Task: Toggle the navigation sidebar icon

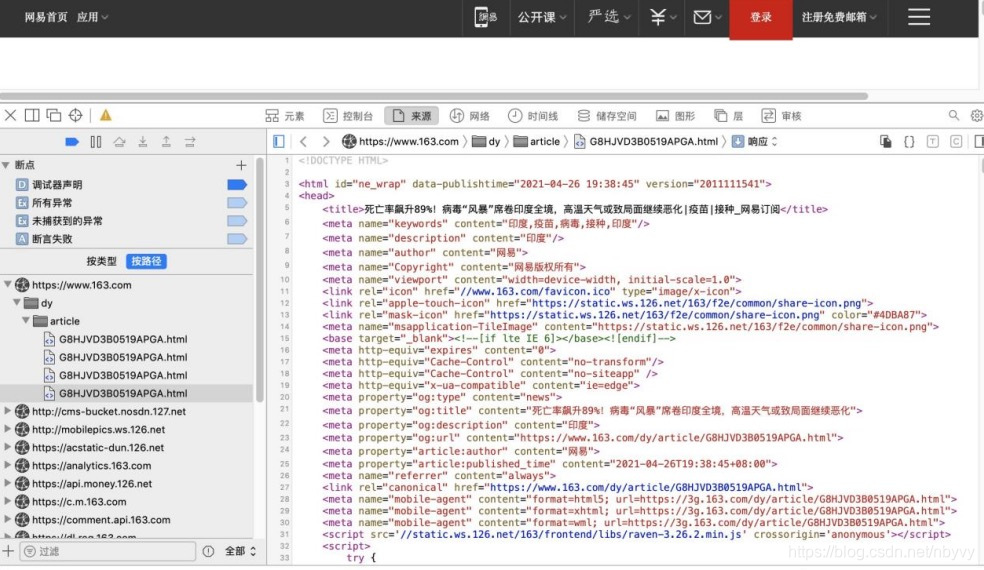Action: (x=279, y=142)
